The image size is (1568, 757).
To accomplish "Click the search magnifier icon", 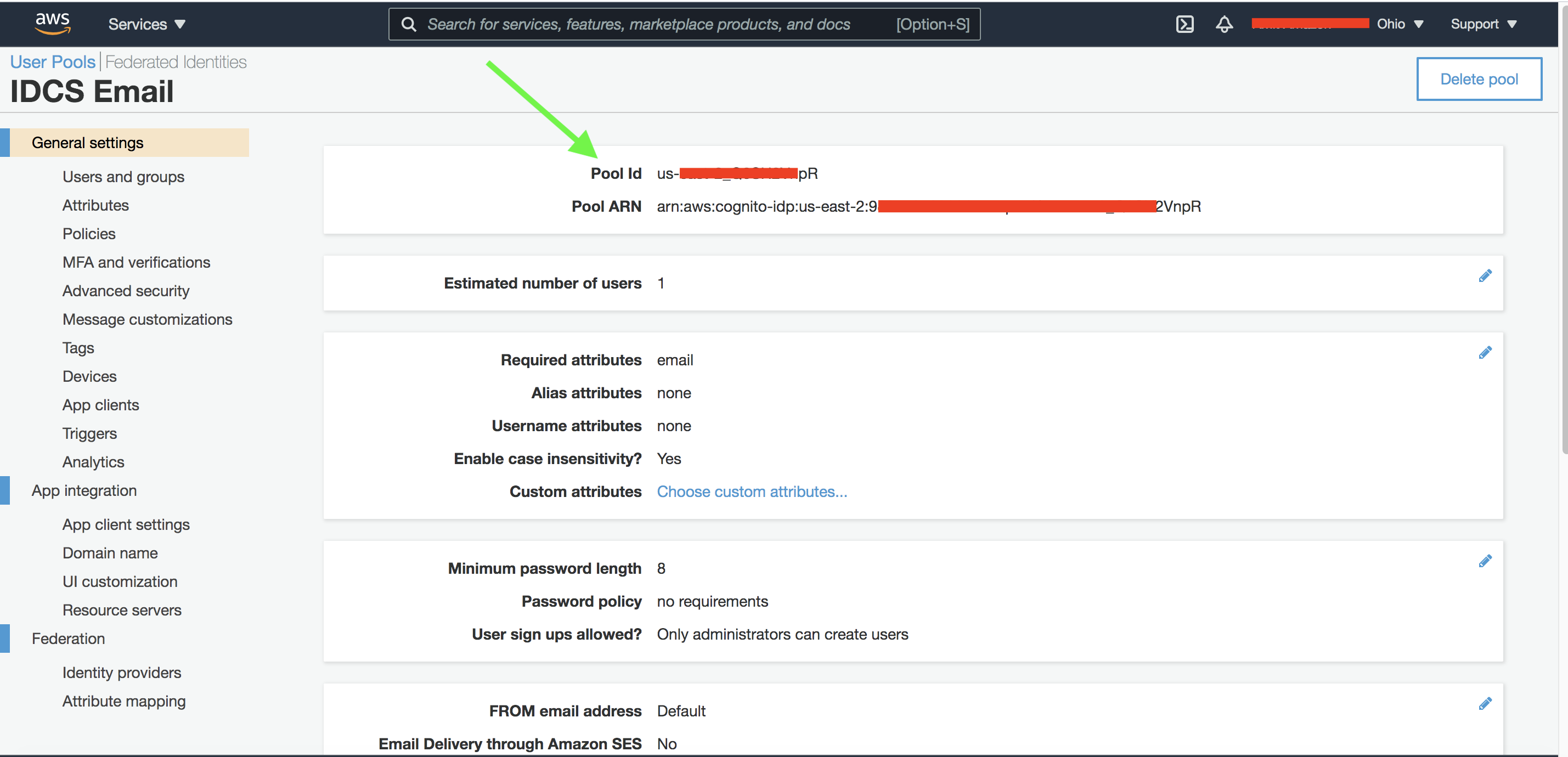I will click(x=409, y=24).
